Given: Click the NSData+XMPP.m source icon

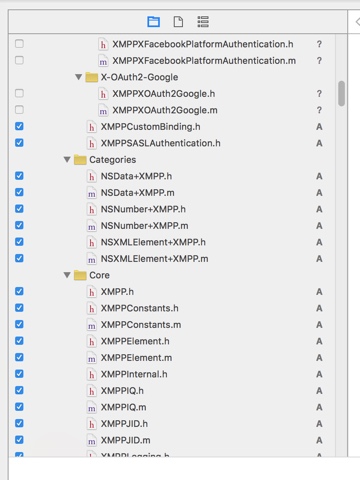Looking at the screenshot, I should [91, 193].
